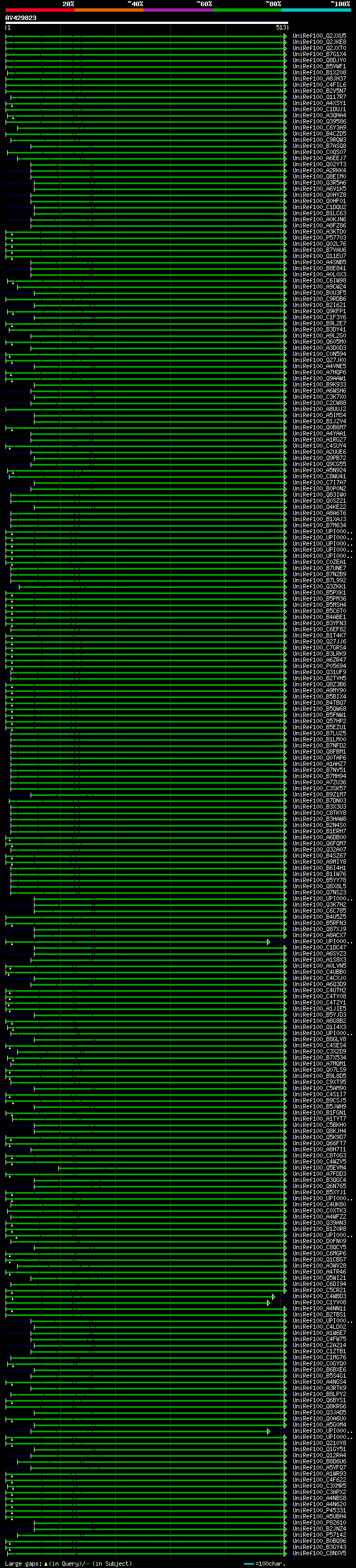Click hit label UniRef100_C6Y3A9

click(319, 128)
